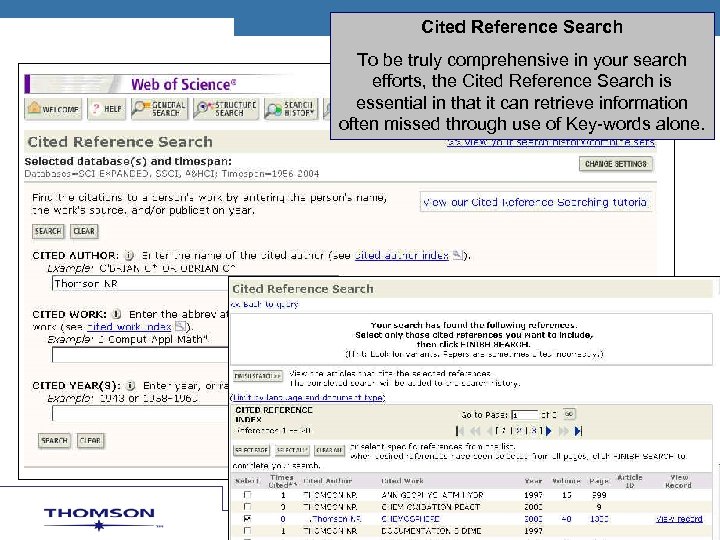This screenshot has height=540, width=720.
Task: Click icon after cited work index link
Action: tap(180, 326)
